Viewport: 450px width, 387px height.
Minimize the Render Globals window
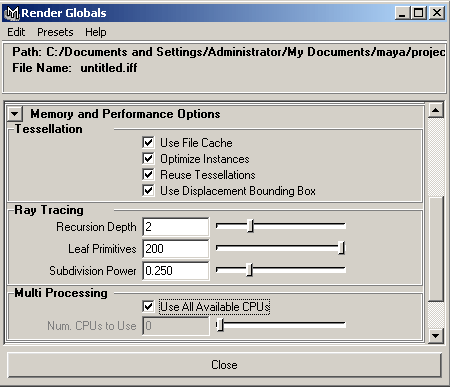coord(402,13)
